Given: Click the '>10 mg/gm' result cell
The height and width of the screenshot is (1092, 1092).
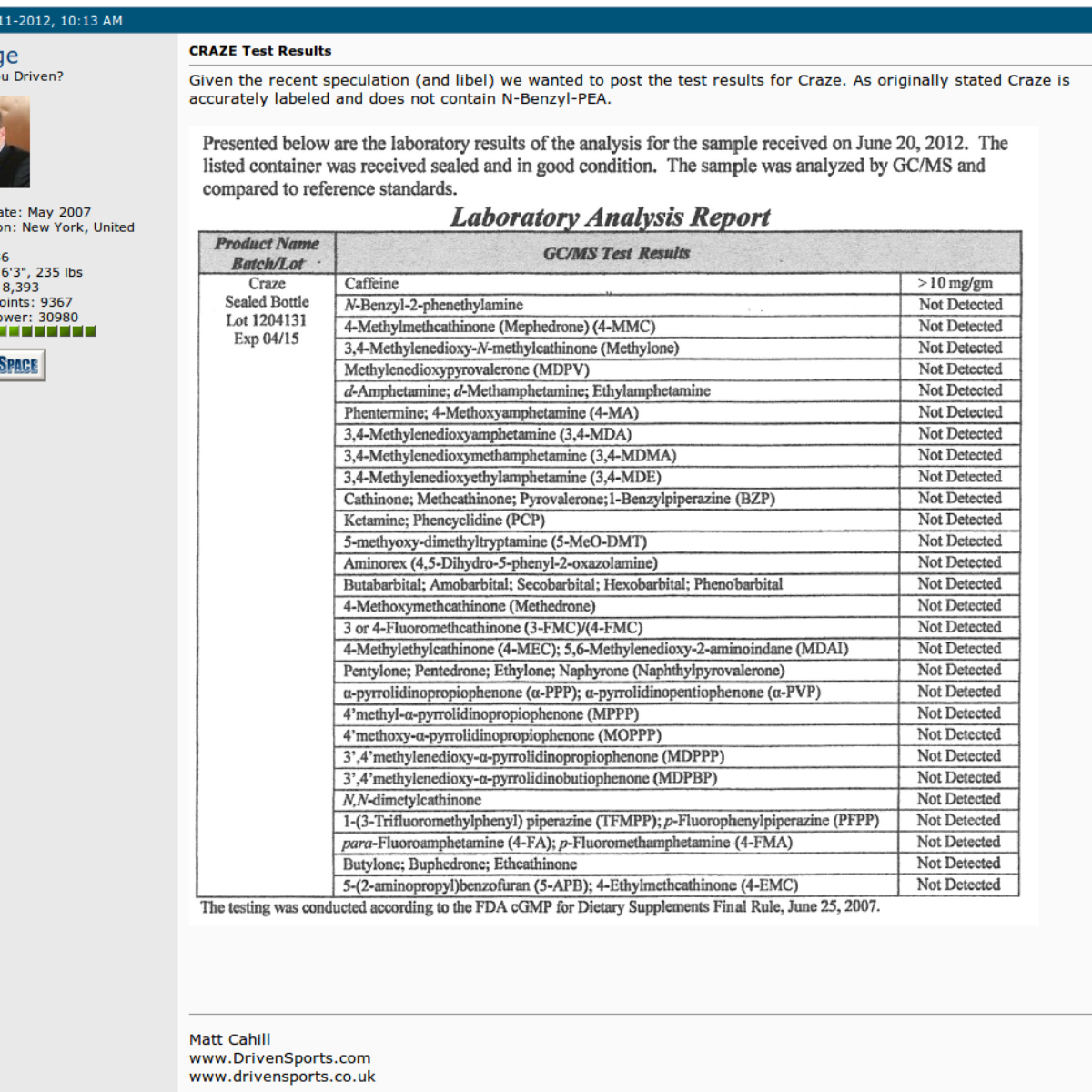Looking at the screenshot, I should pos(955,284).
